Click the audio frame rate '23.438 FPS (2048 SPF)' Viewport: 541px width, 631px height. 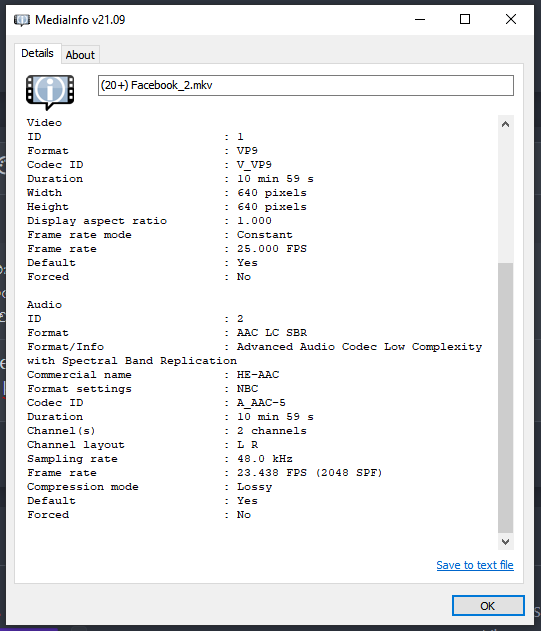tap(309, 473)
